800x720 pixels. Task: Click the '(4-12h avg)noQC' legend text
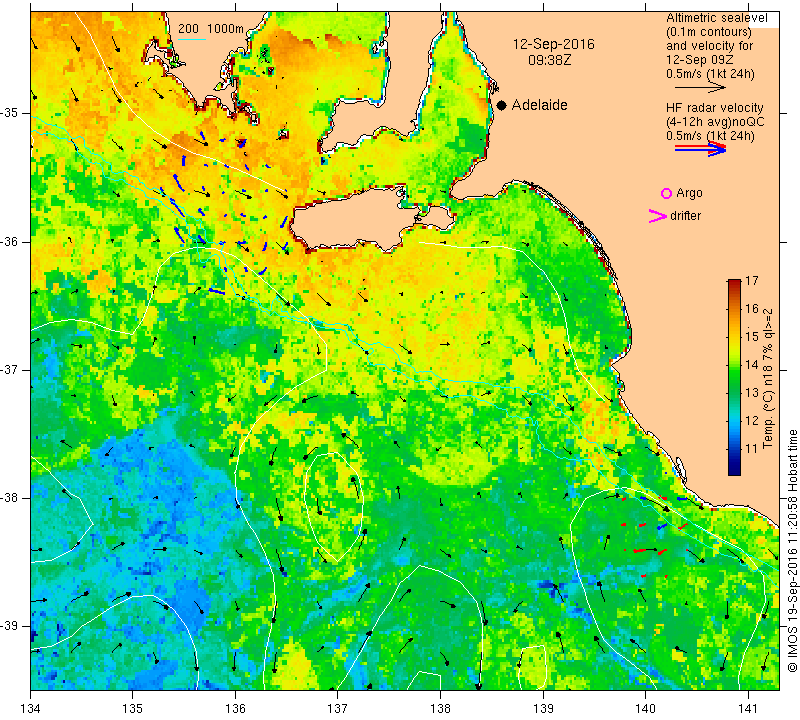[x=715, y=122]
